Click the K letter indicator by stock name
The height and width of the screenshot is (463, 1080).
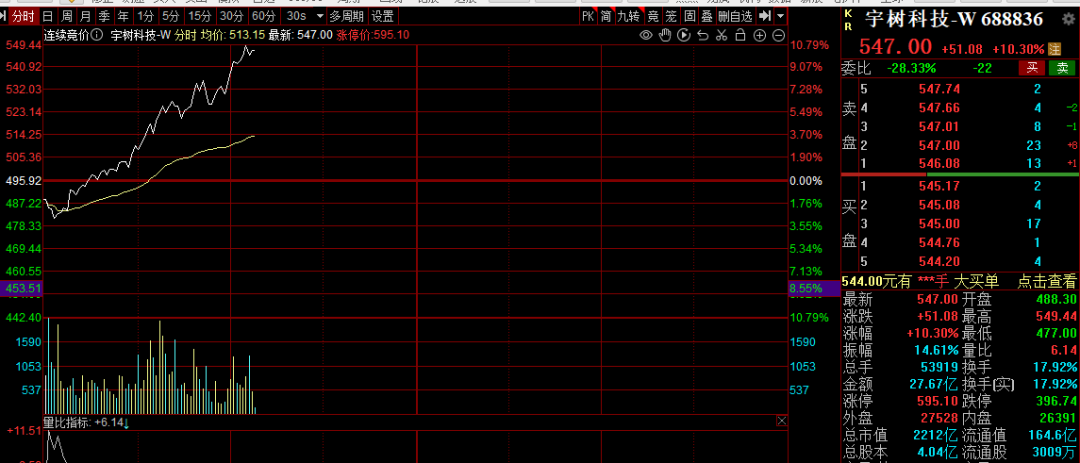(848, 13)
